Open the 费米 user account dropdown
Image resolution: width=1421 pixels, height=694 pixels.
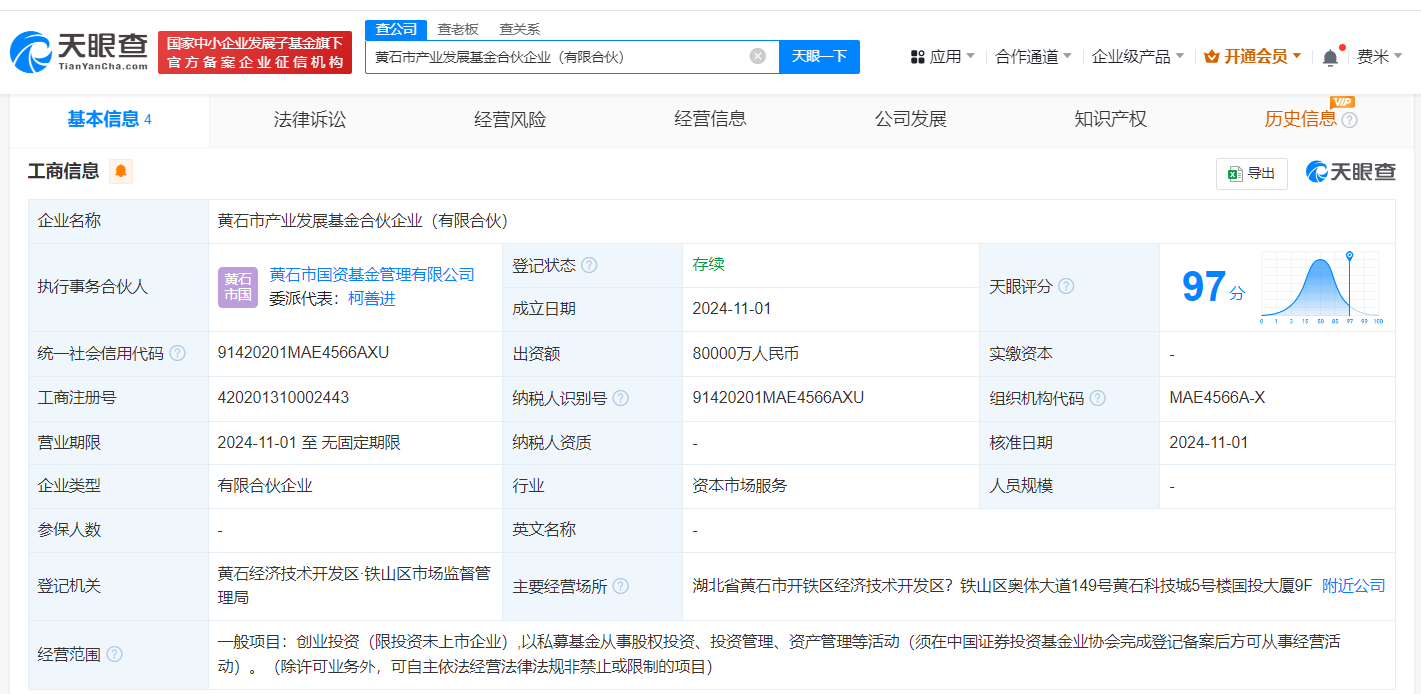click(1379, 56)
